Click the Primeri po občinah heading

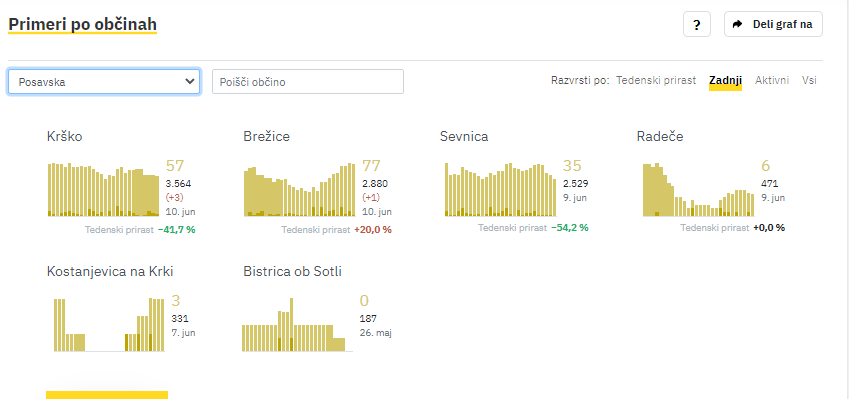click(82, 24)
